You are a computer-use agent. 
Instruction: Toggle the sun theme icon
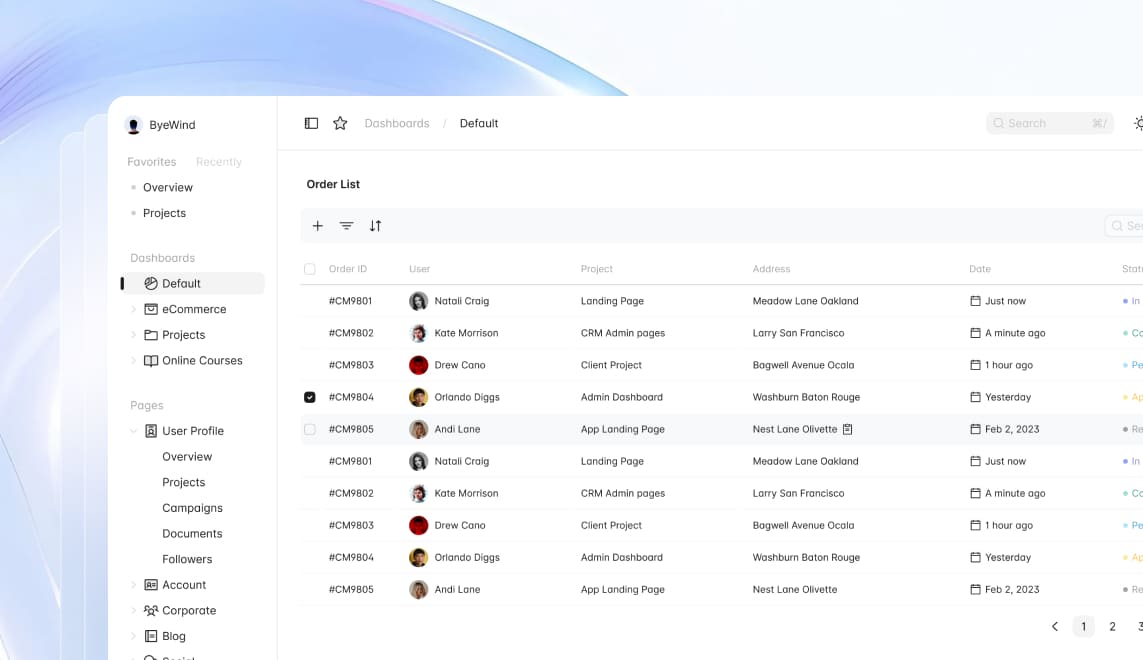[1138, 124]
